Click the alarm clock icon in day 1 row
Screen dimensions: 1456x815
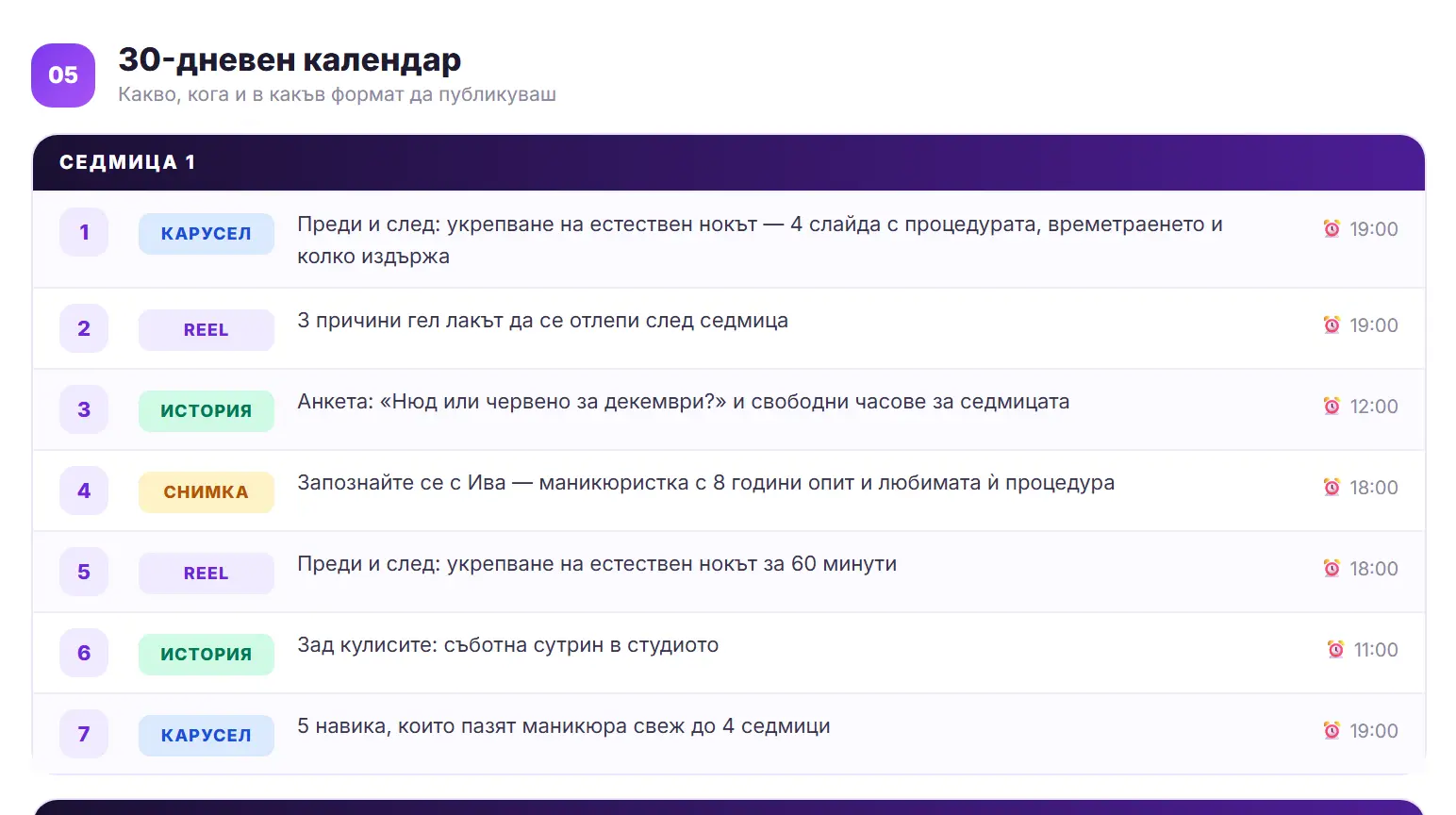point(1332,229)
